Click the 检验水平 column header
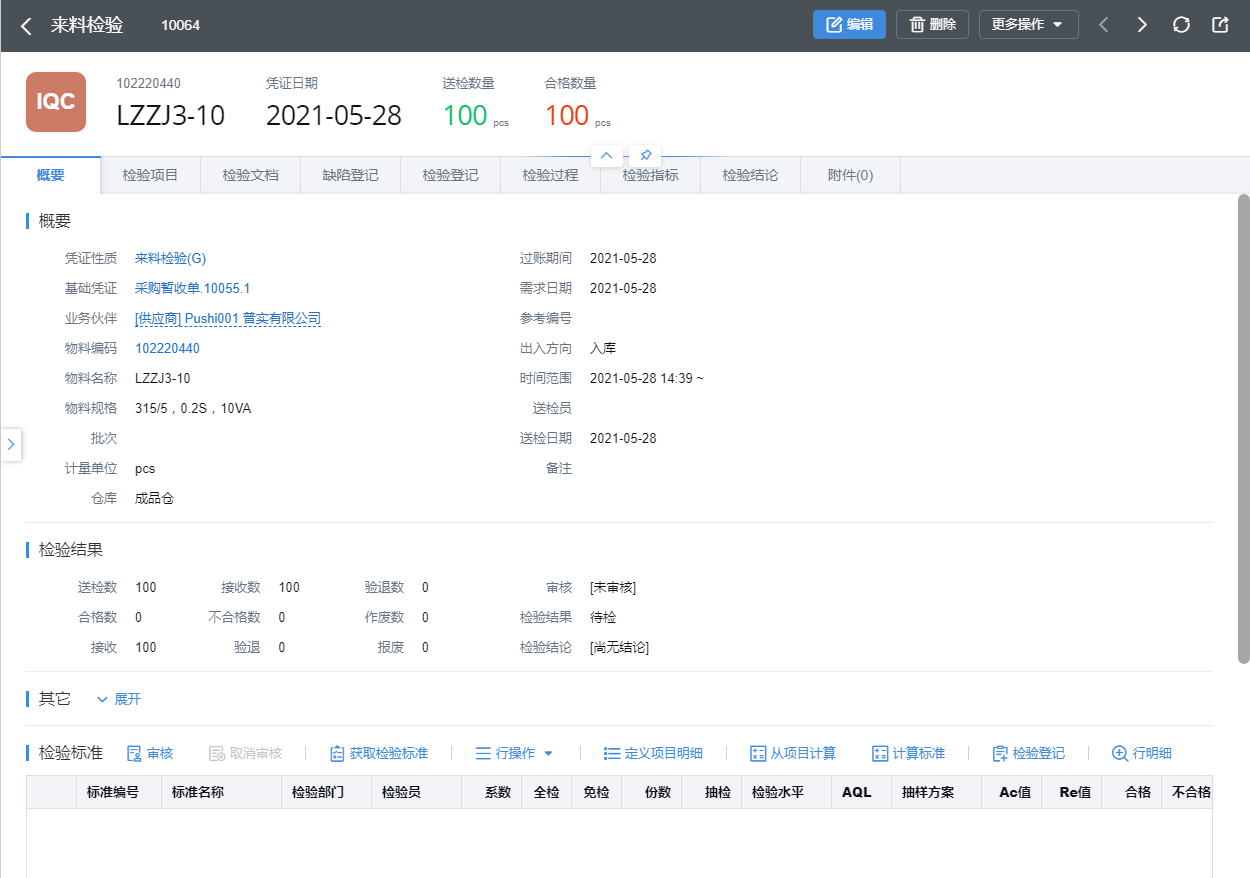 tap(787, 792)
